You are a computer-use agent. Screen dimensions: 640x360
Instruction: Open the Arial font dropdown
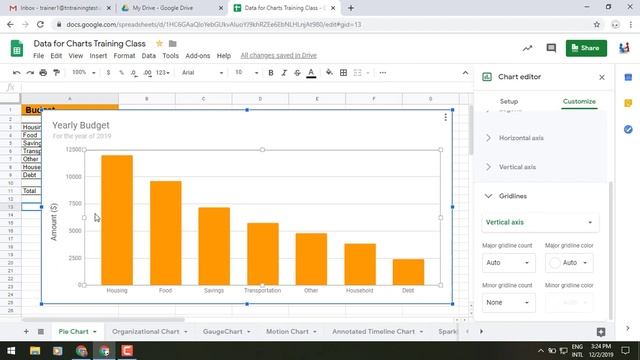(x=202, y=73)
